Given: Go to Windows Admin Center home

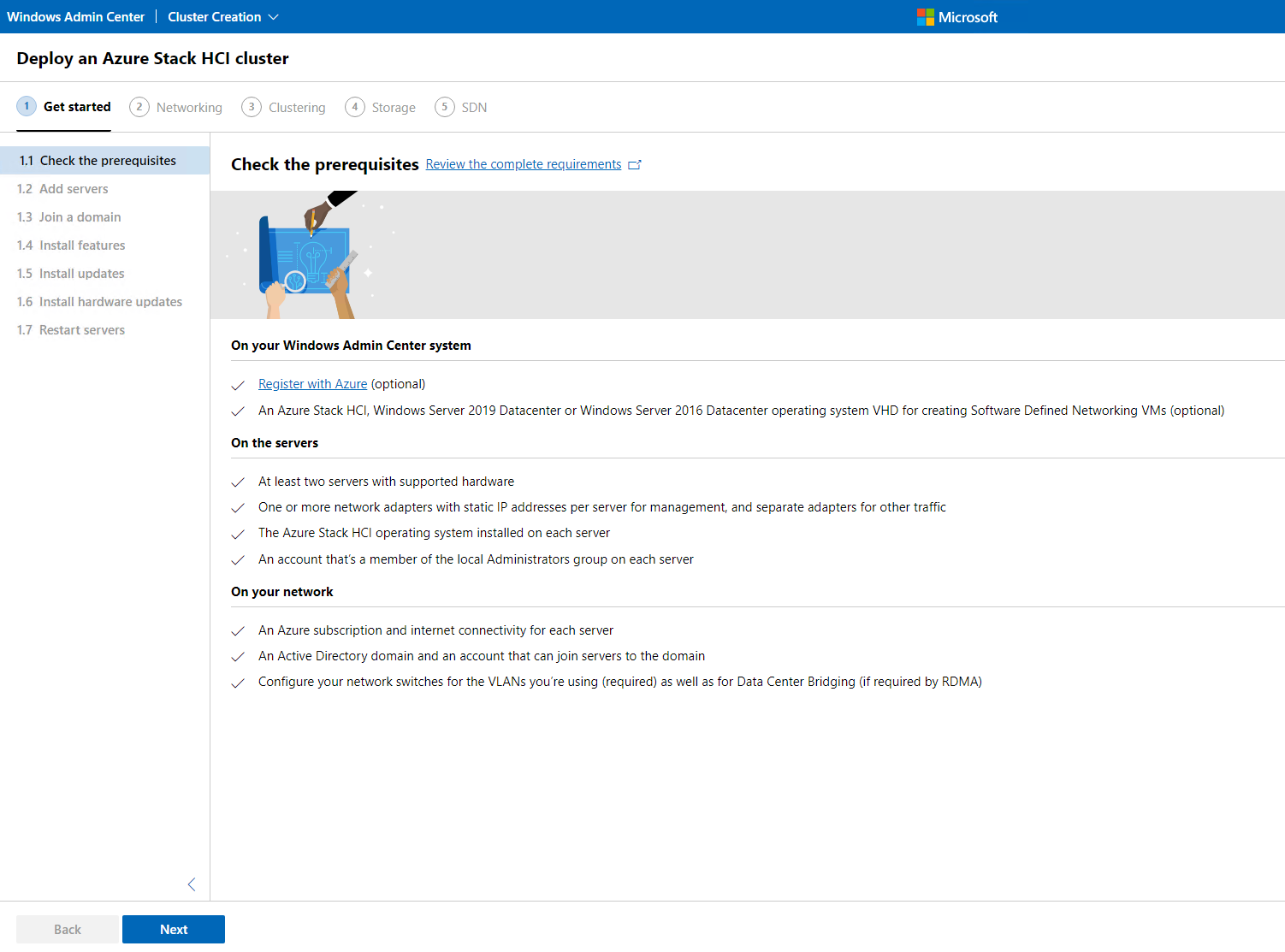Looking at the screenshot, I should (76, 17).
